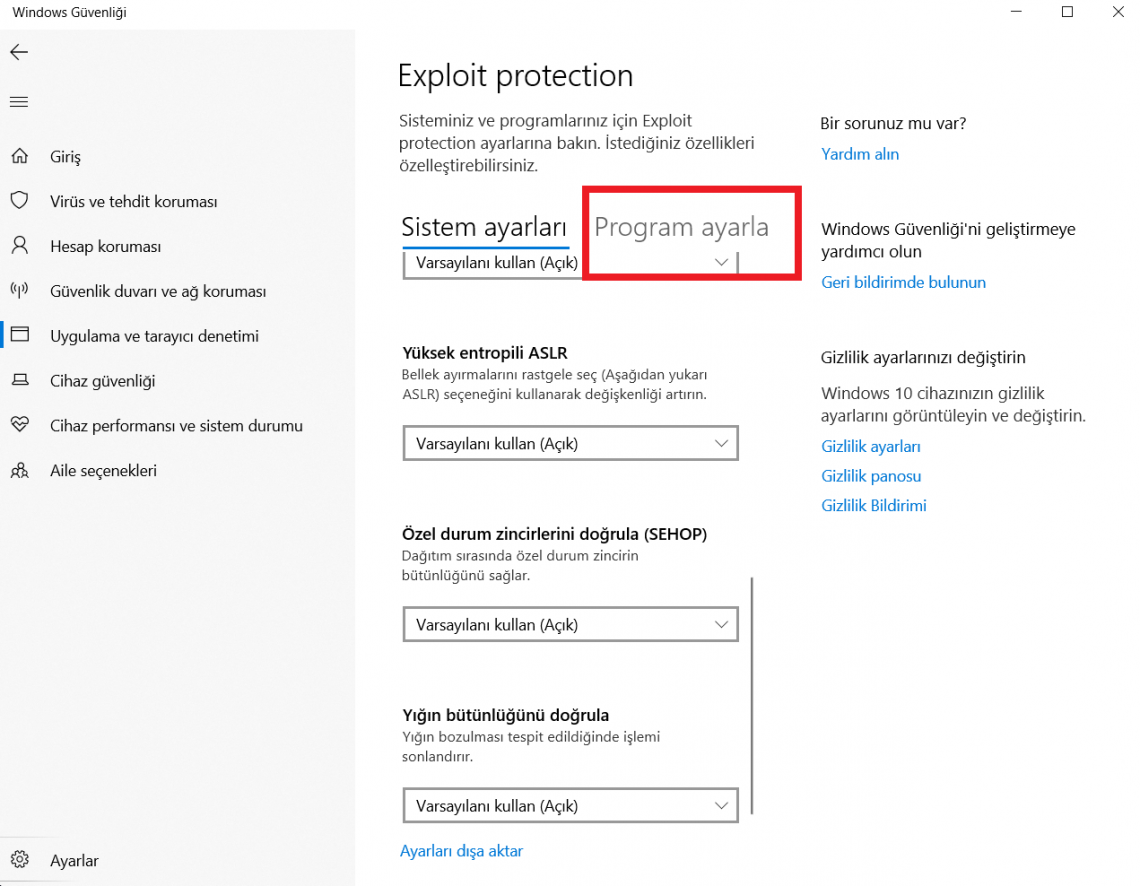Click the back arrow icon
This screenshot has height=886, width=1140.
tap(19, 53)
